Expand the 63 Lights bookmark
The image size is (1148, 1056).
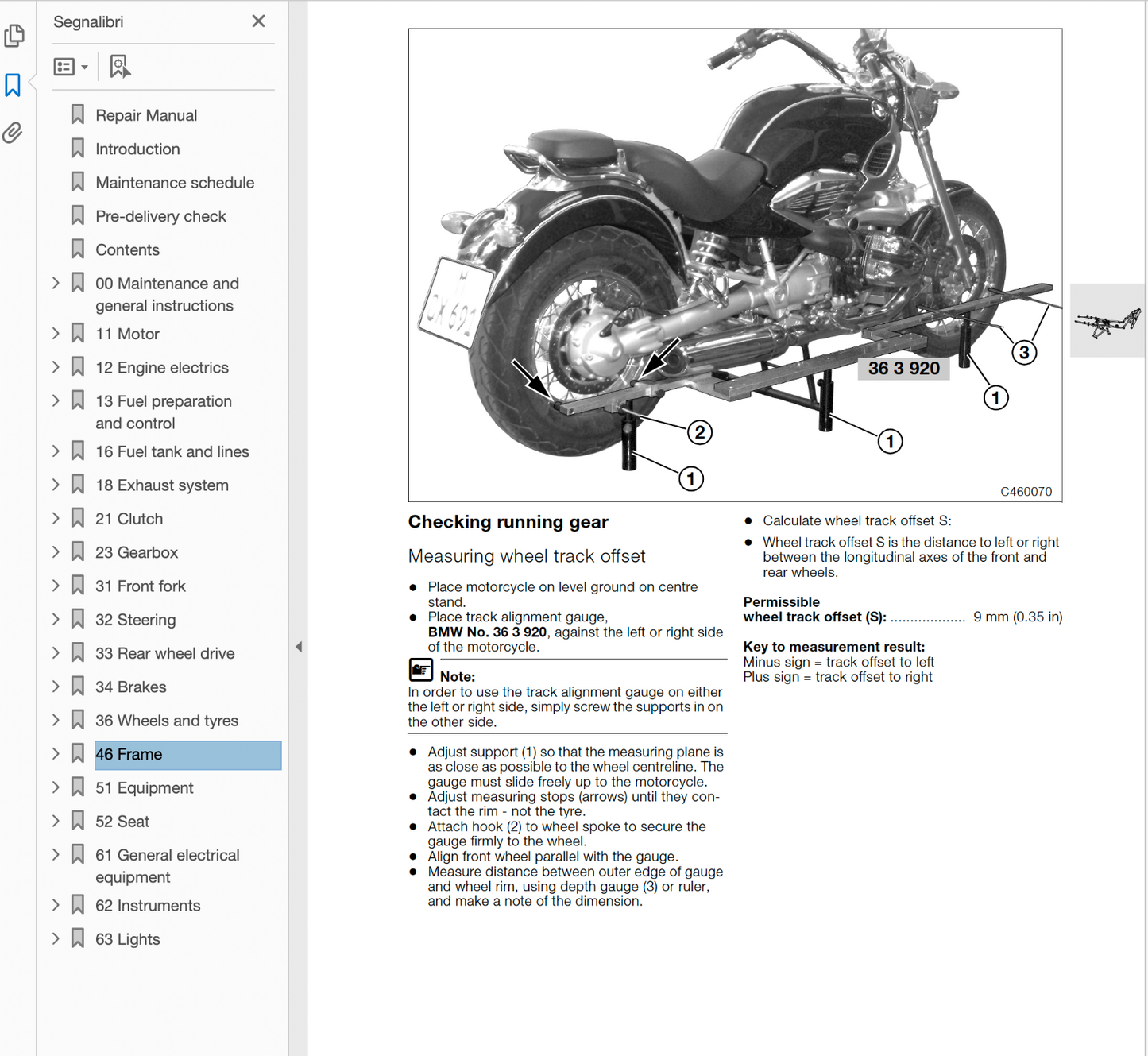coord(56,938)
